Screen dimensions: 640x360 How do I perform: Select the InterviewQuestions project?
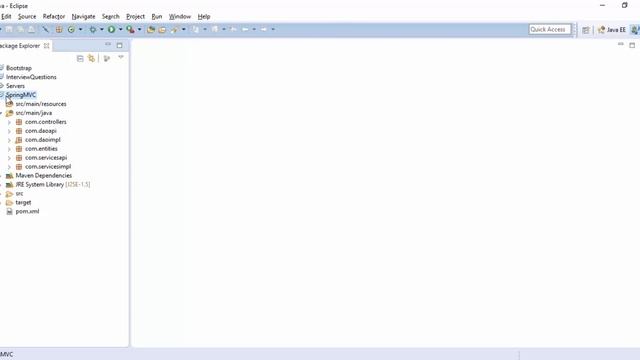pos(31,77)
